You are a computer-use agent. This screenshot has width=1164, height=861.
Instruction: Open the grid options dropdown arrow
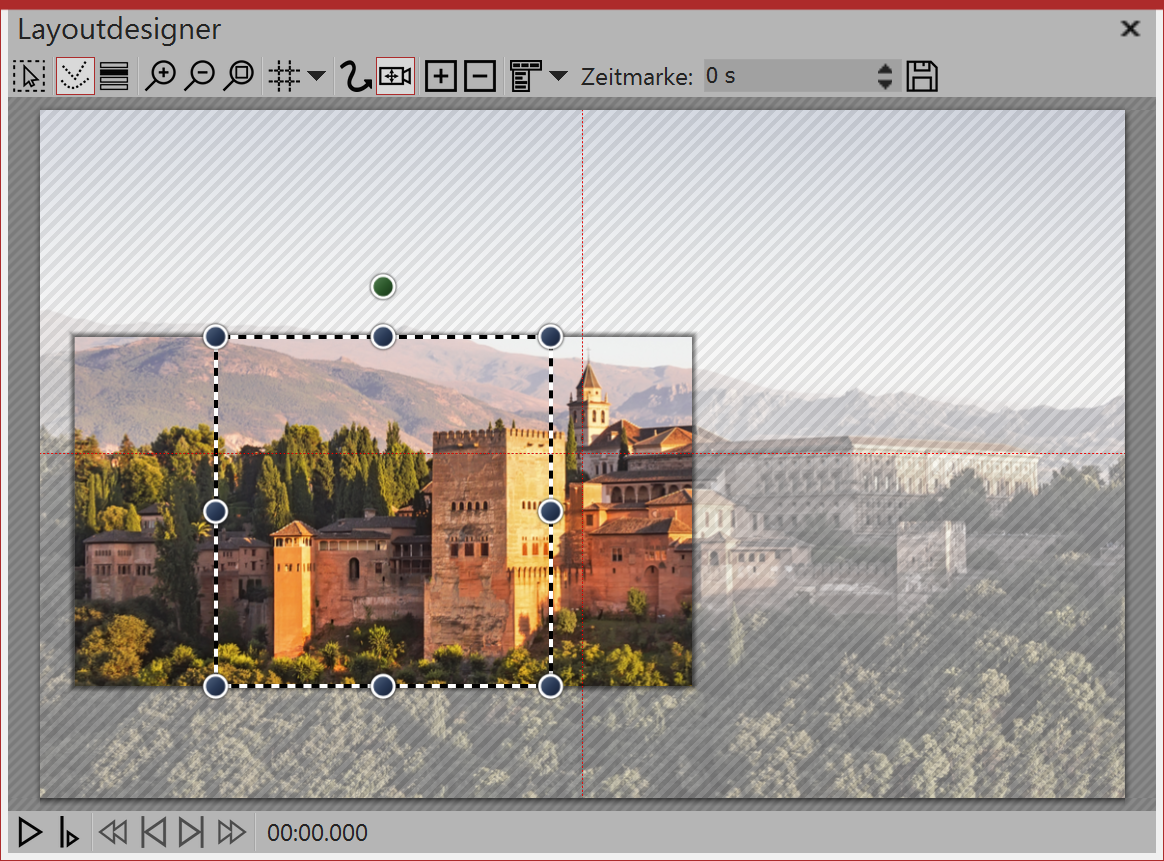316,75
